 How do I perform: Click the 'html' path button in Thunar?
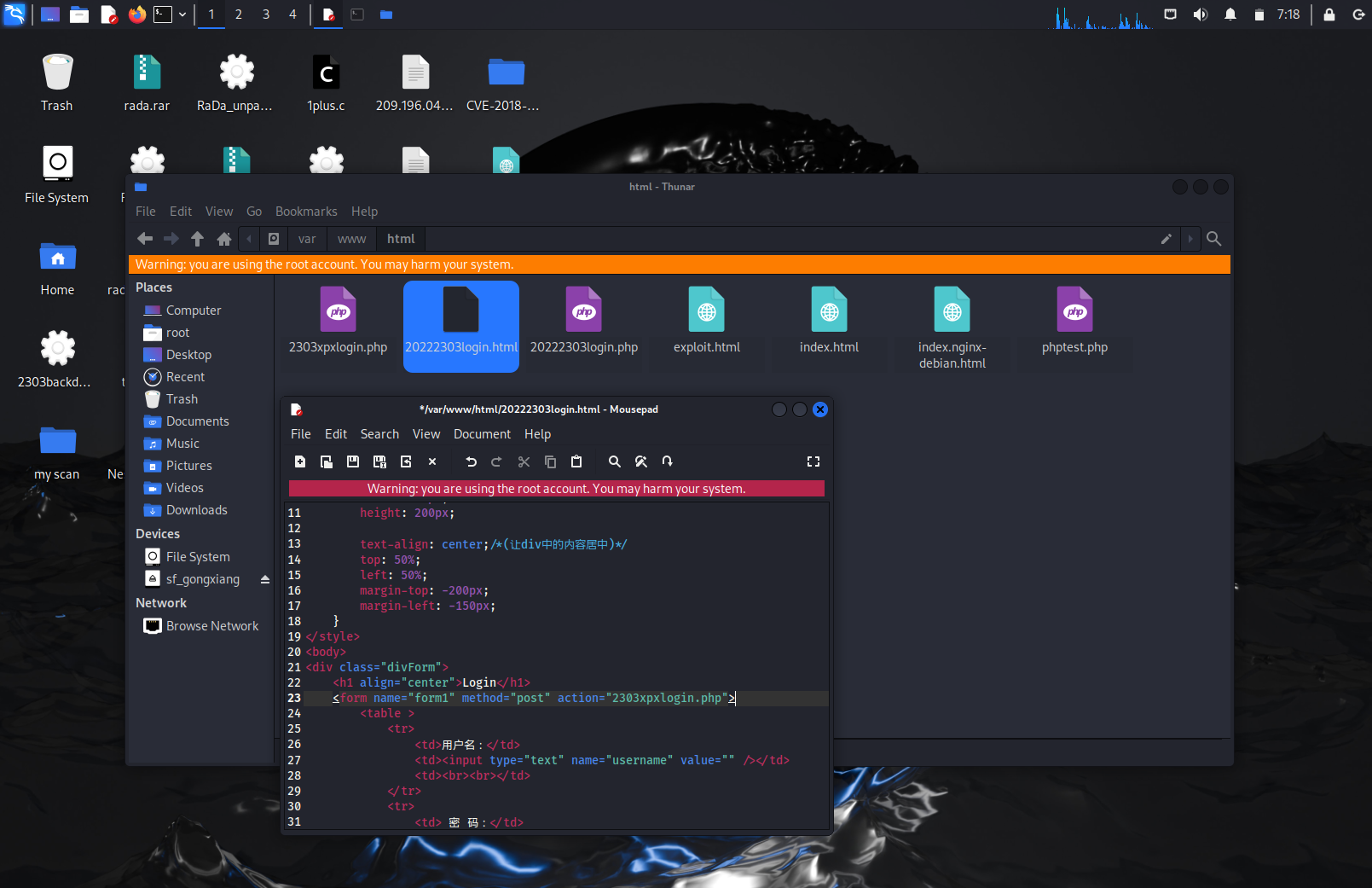tap(401, 239)
